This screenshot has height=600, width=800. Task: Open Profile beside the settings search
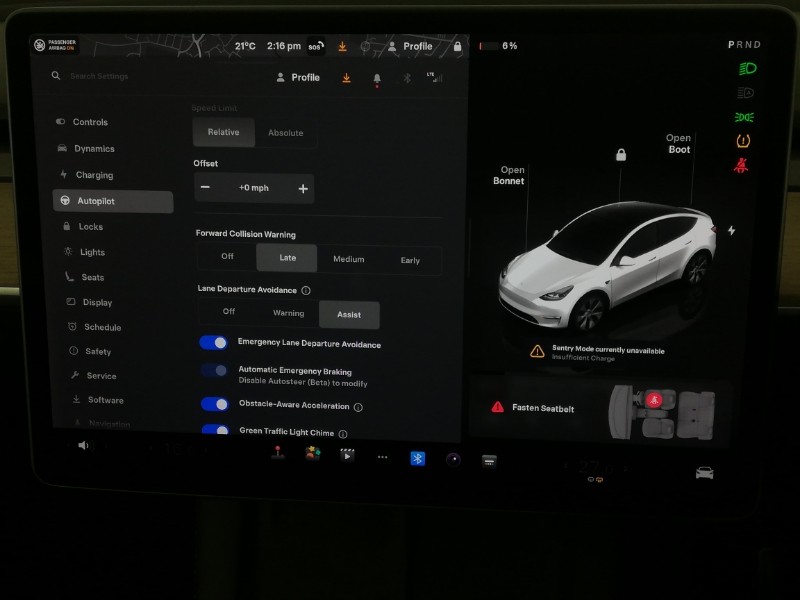pos(298,78)
